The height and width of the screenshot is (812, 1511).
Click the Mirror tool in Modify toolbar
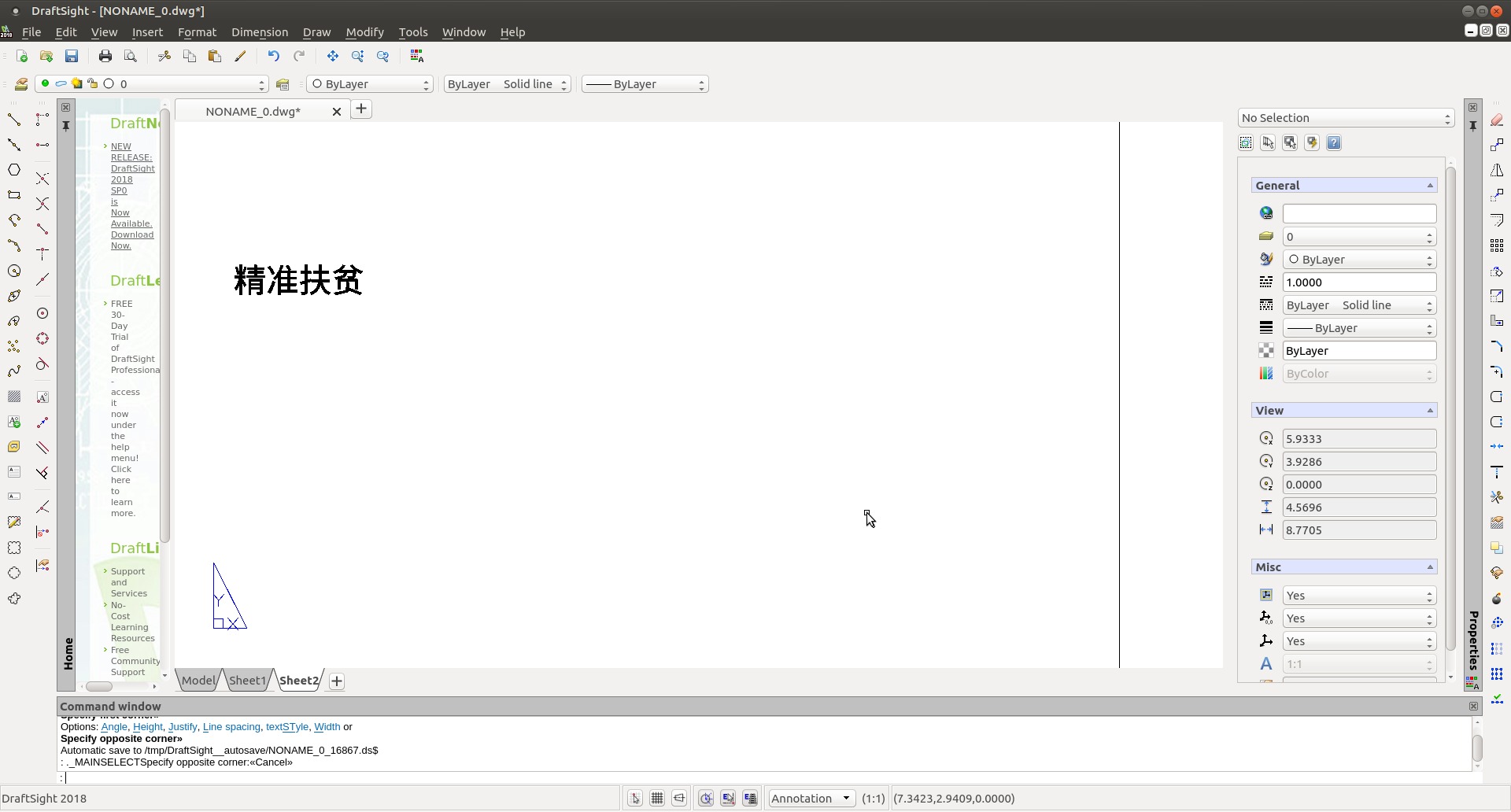pyautogui.click(x=1497, y=170)
